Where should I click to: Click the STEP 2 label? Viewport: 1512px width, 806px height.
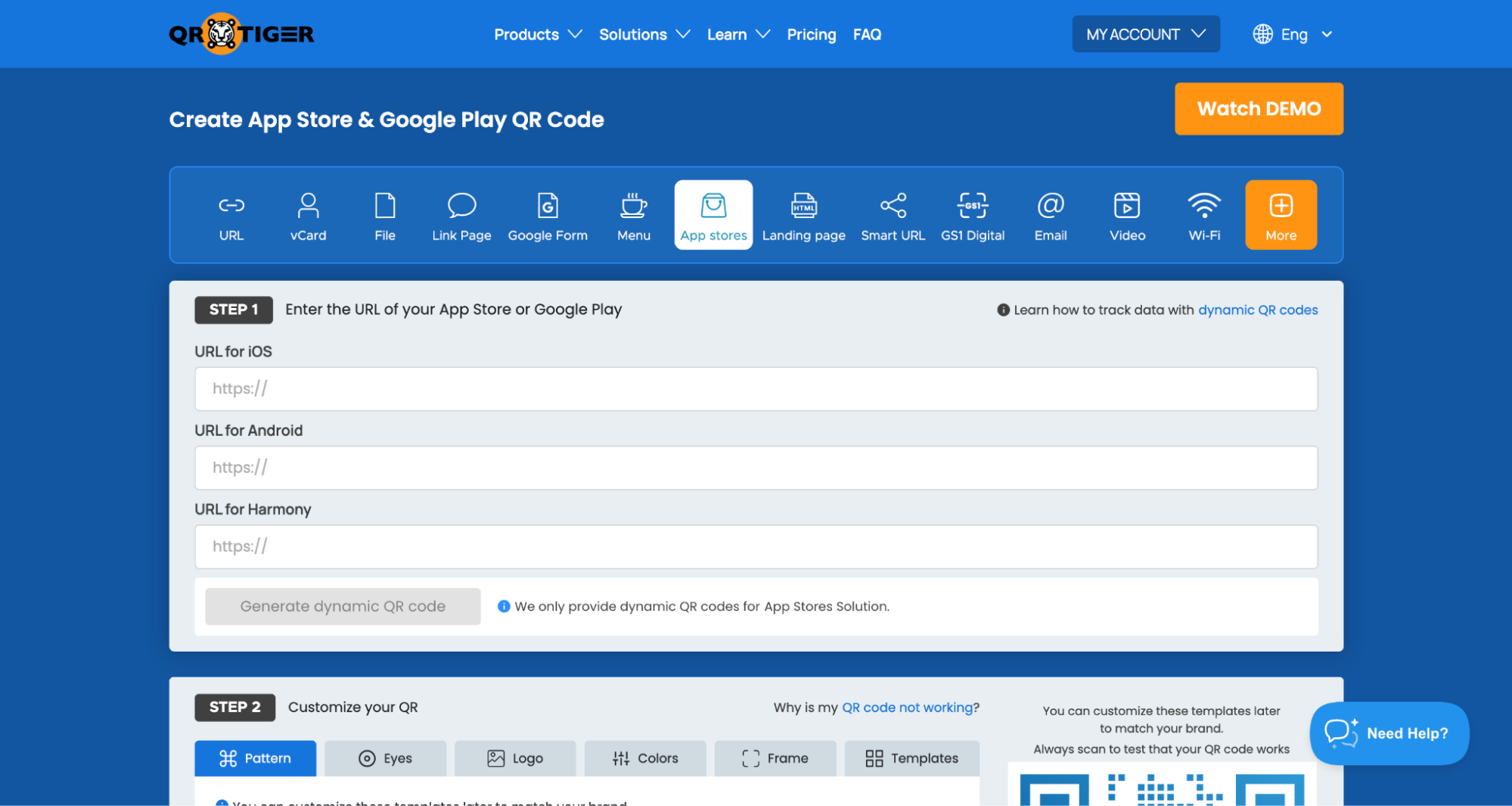[x=234, y=707]
